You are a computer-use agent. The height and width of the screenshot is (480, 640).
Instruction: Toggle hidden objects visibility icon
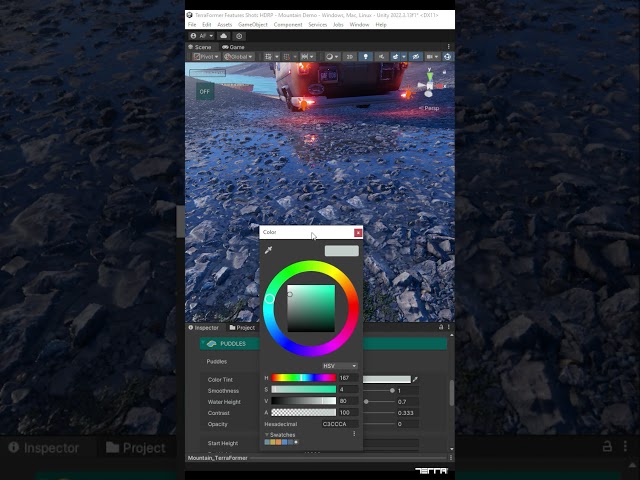(x=416, y=57)
